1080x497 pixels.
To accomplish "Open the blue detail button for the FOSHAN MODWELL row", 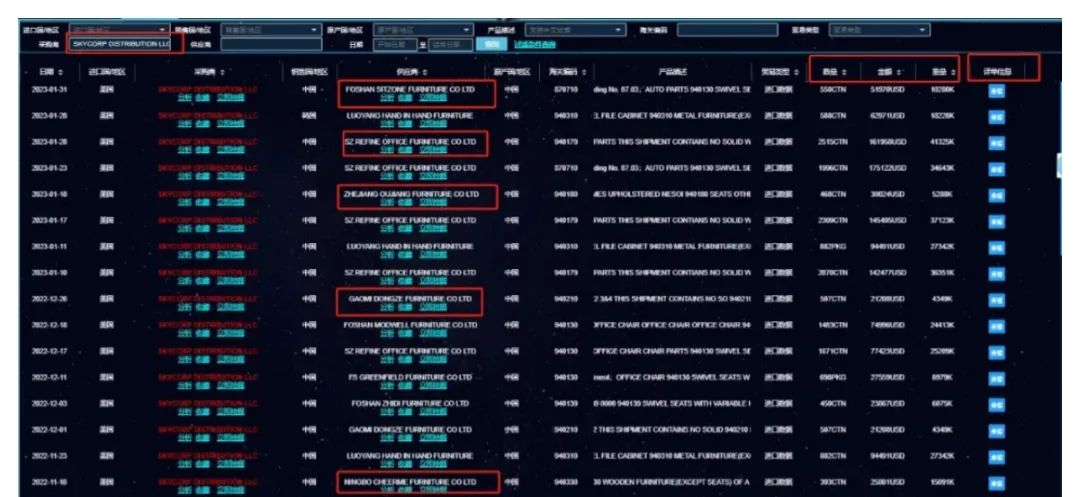I will pyautogui.click(x=996, y=327).
